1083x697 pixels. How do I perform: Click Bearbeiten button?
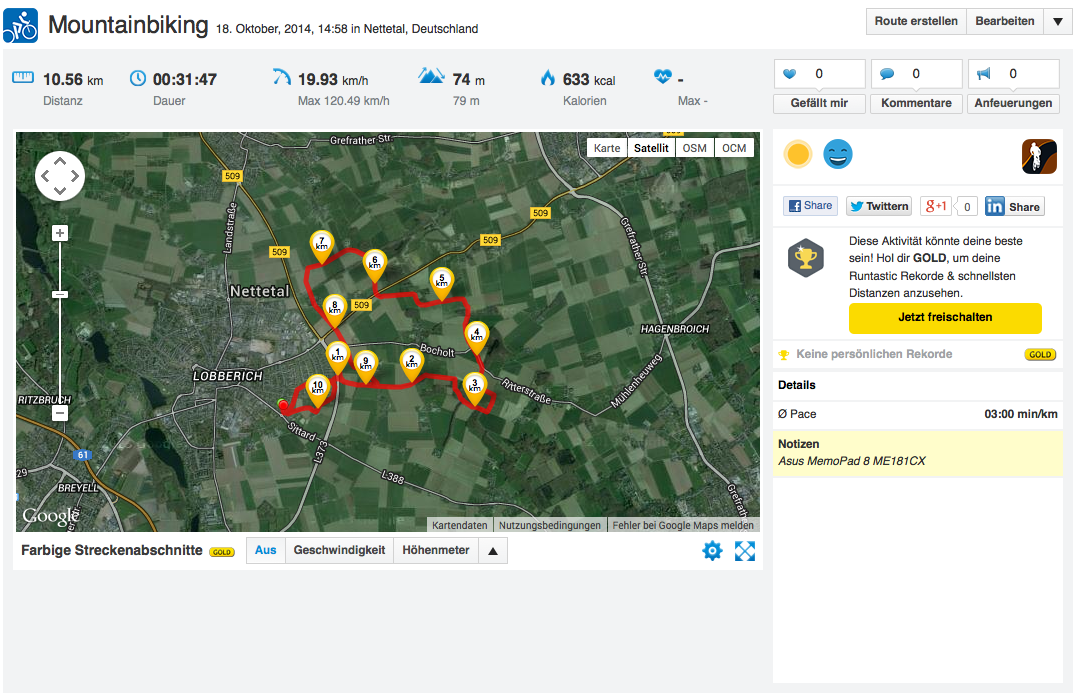coord(1005,21)
